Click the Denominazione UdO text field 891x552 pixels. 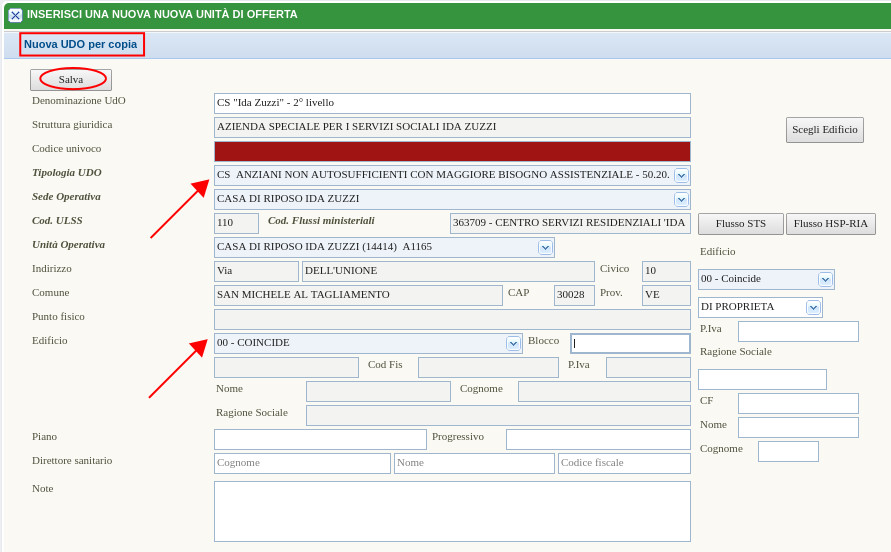(x=452, y=103)
